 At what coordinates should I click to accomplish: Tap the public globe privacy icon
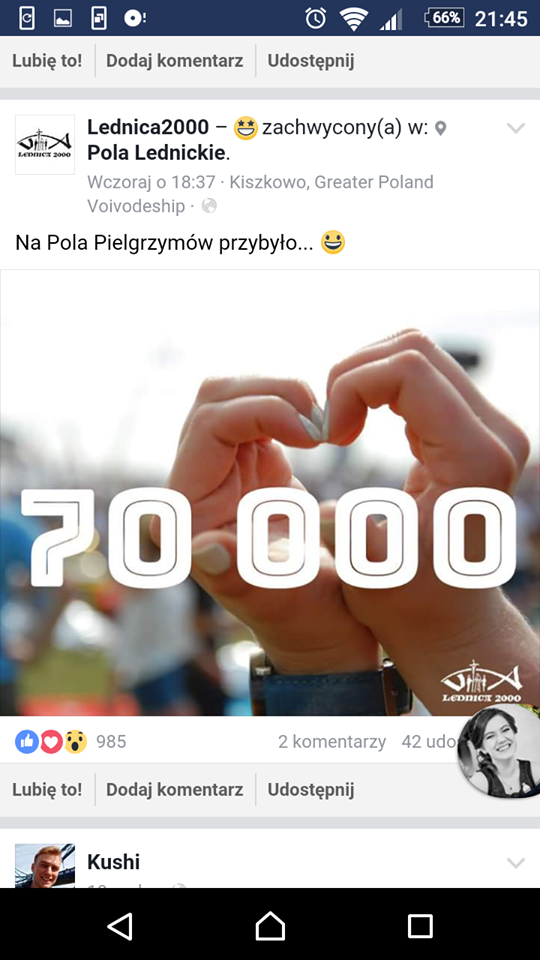click(209, 206)
